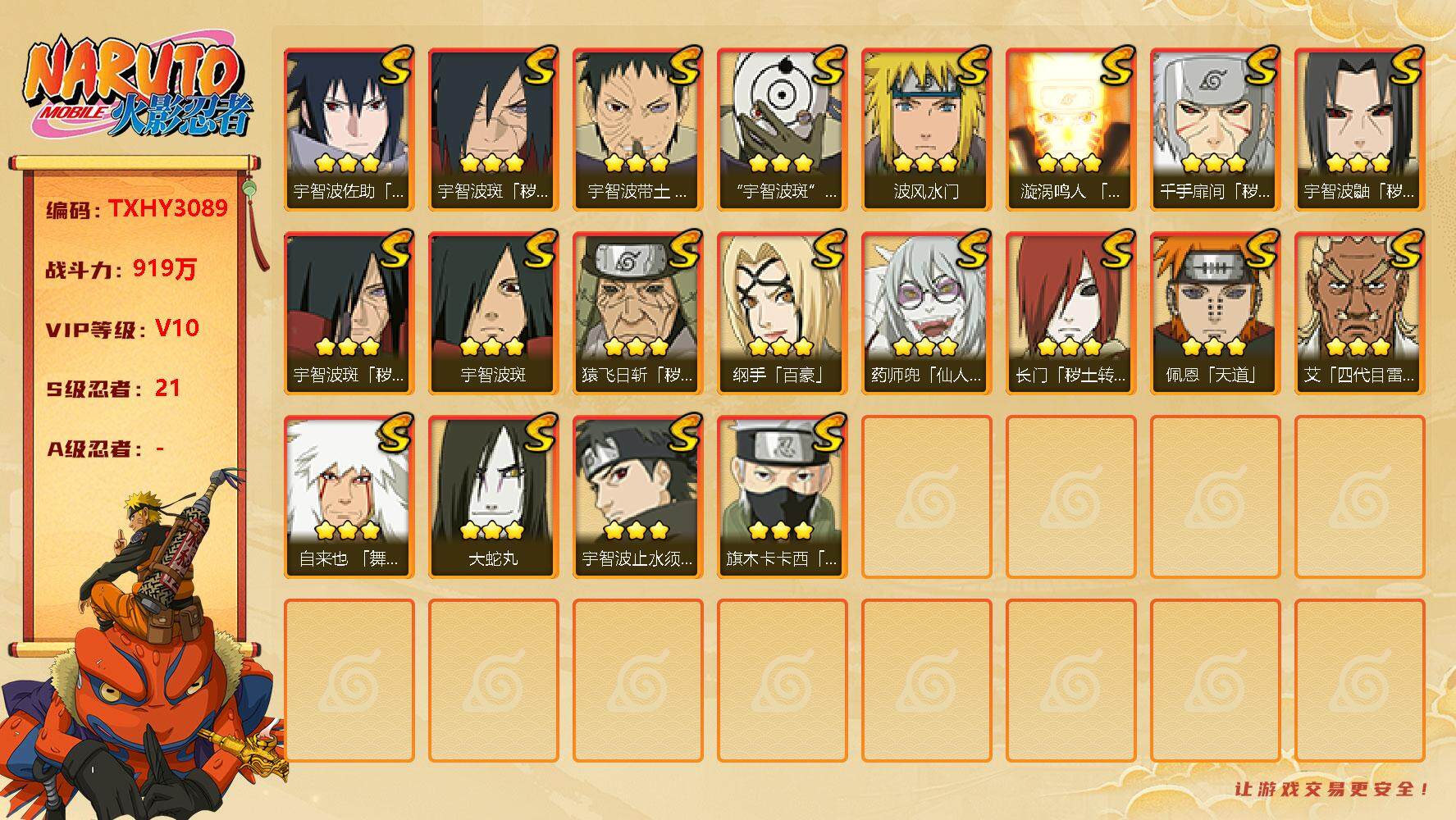
Task: Click the empty slot right of 旗木卡卡西
Action: tap(926, 497)
